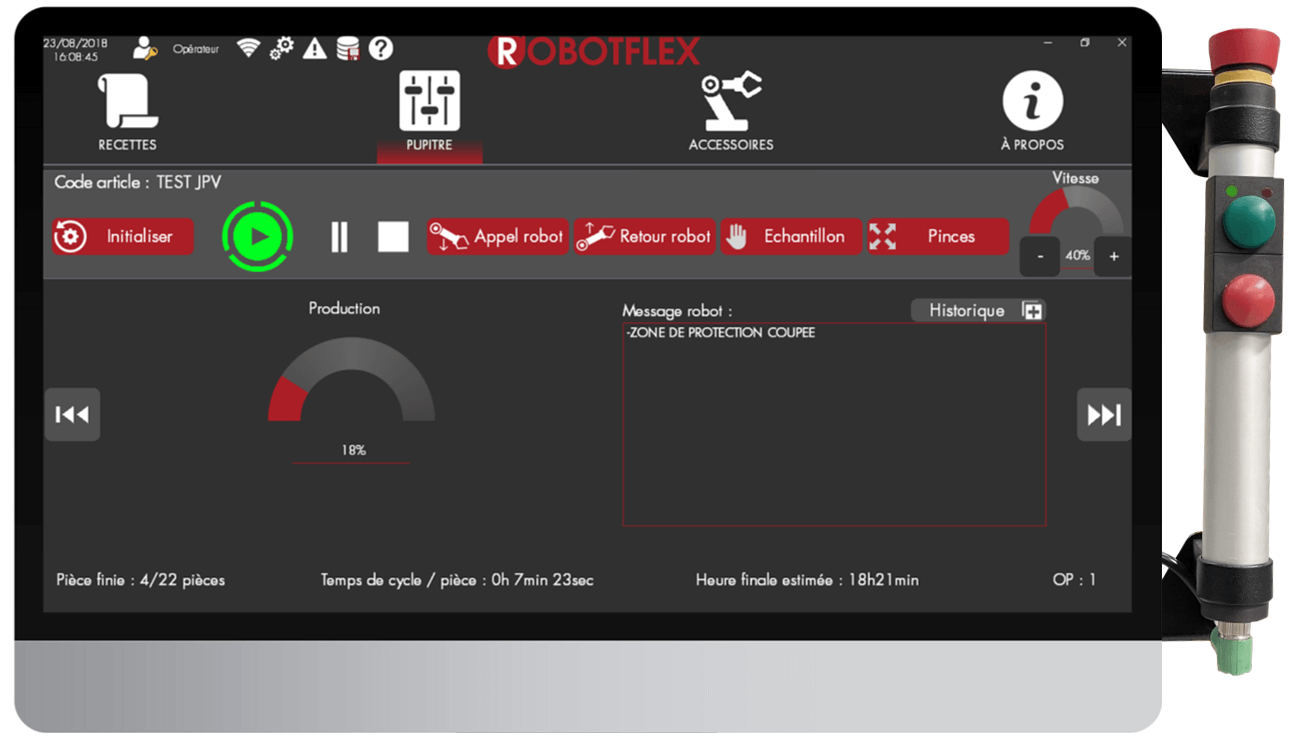Click inside the Message robot box
This screenshot has height=742, width=1294.
coord(834,424)
